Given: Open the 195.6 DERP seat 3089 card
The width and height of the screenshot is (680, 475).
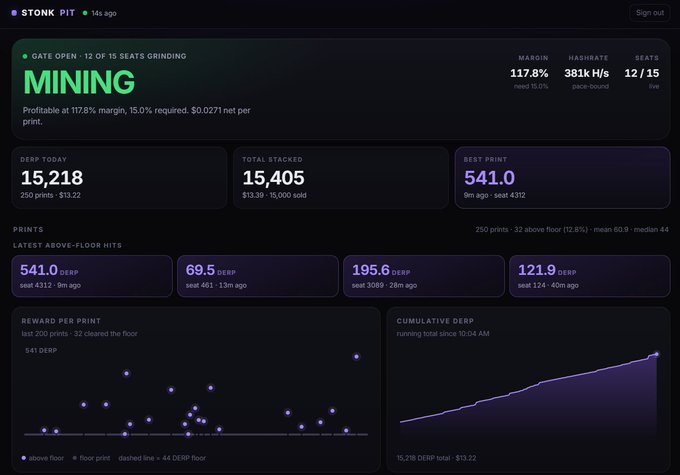Looking at the screenshot, I should 424,276.
